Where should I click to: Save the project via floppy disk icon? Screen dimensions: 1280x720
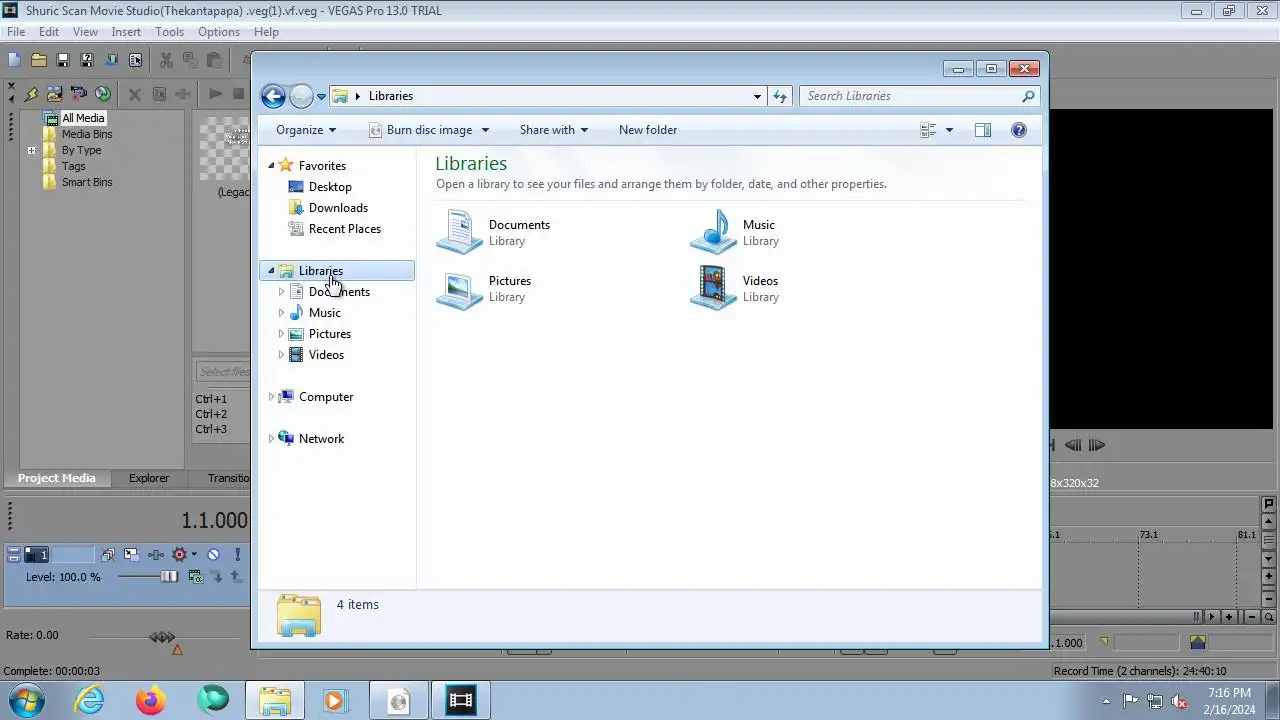pos(62,61)
